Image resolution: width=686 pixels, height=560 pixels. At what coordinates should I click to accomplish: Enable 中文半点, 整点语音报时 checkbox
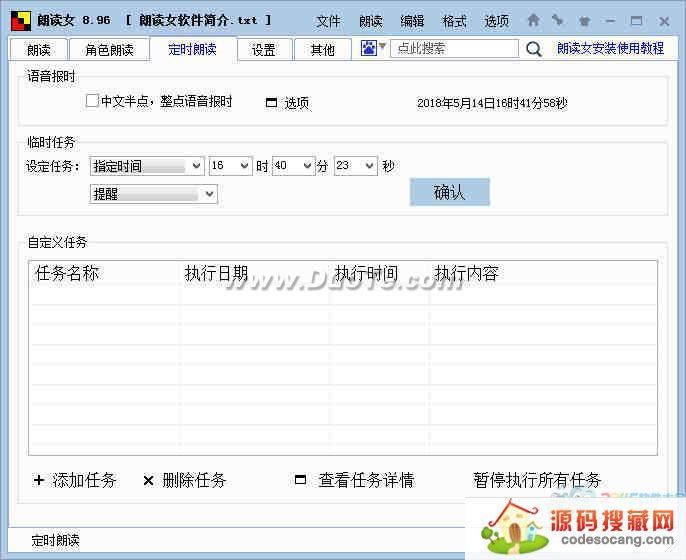coord(92,101)
